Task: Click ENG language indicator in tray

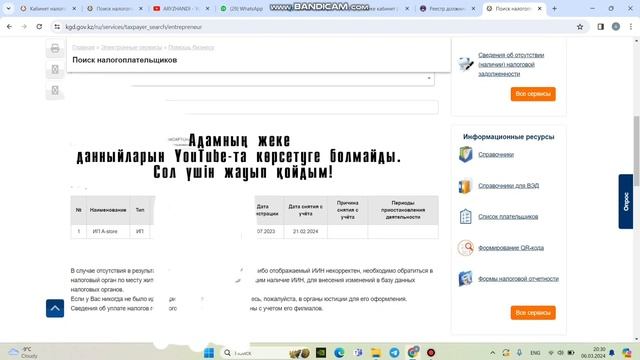Action: pos(535,353)
